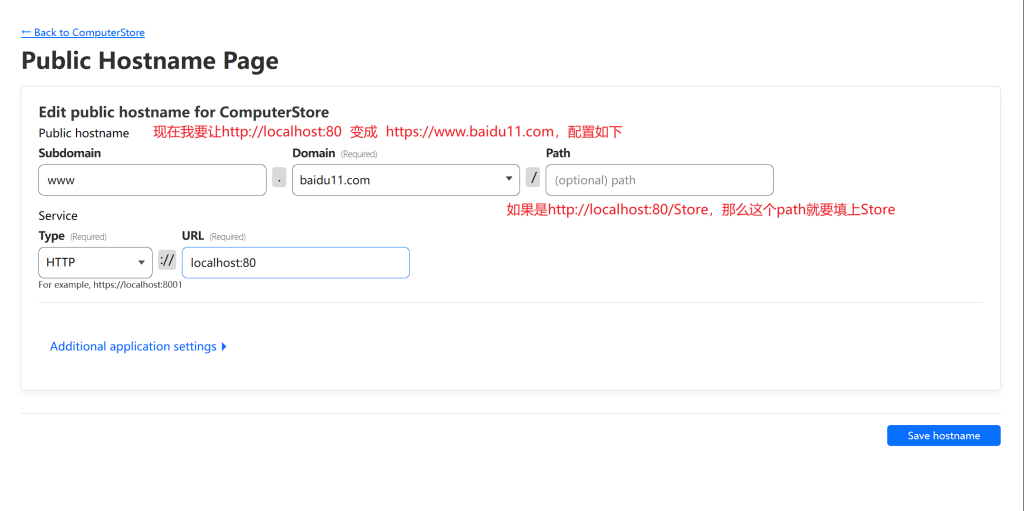Click the Service section label
This screenshot has height=511, width=1024.
(x=58, y=215)
